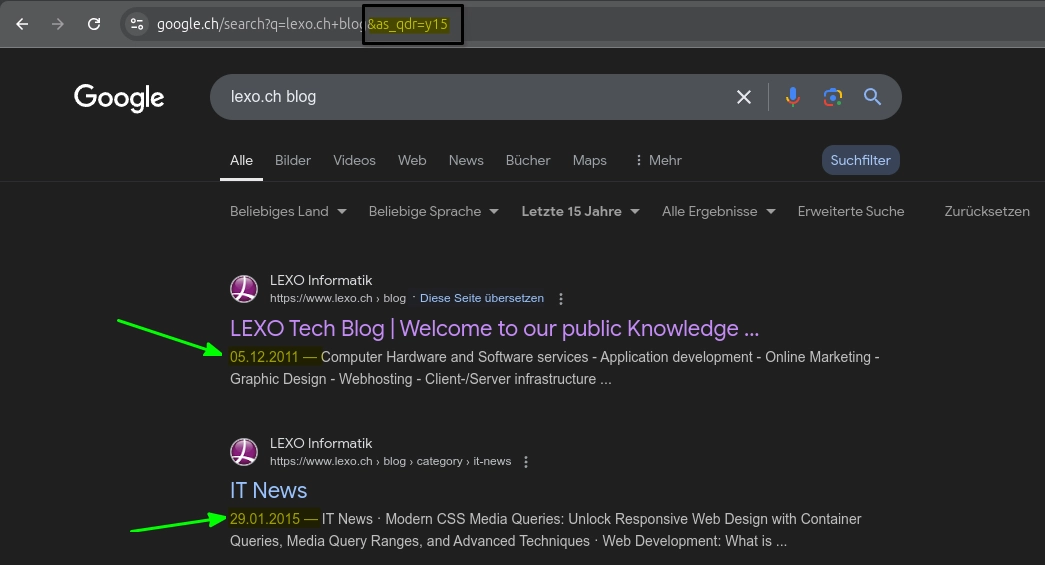This screenshot has width=1045, height=565.
Task: Click the Google logo
Action: point(119,98)
